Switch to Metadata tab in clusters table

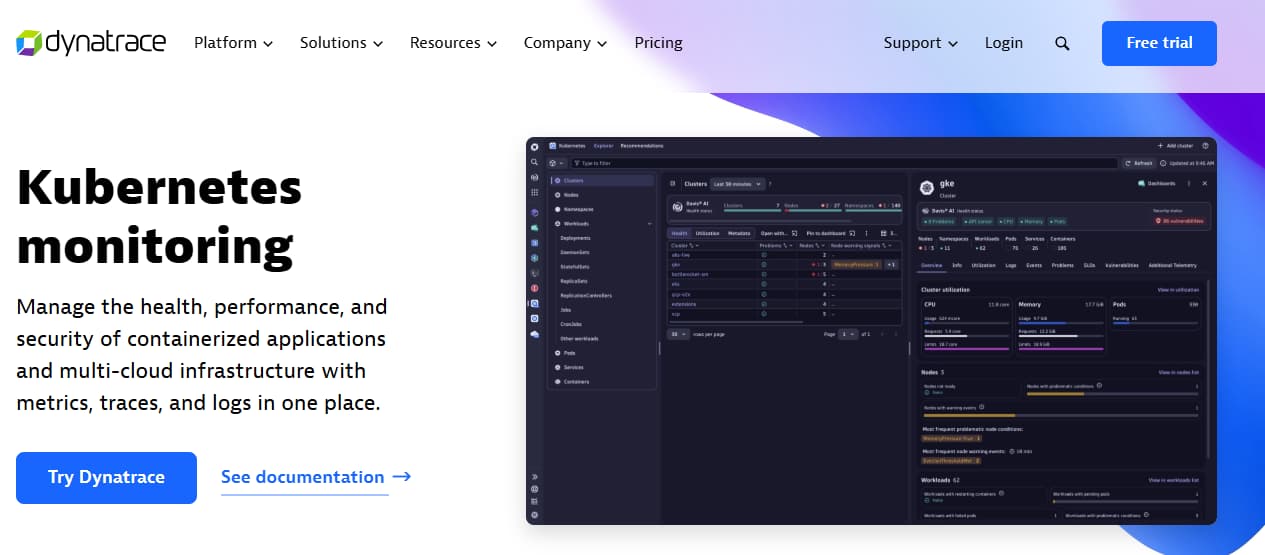739,233
